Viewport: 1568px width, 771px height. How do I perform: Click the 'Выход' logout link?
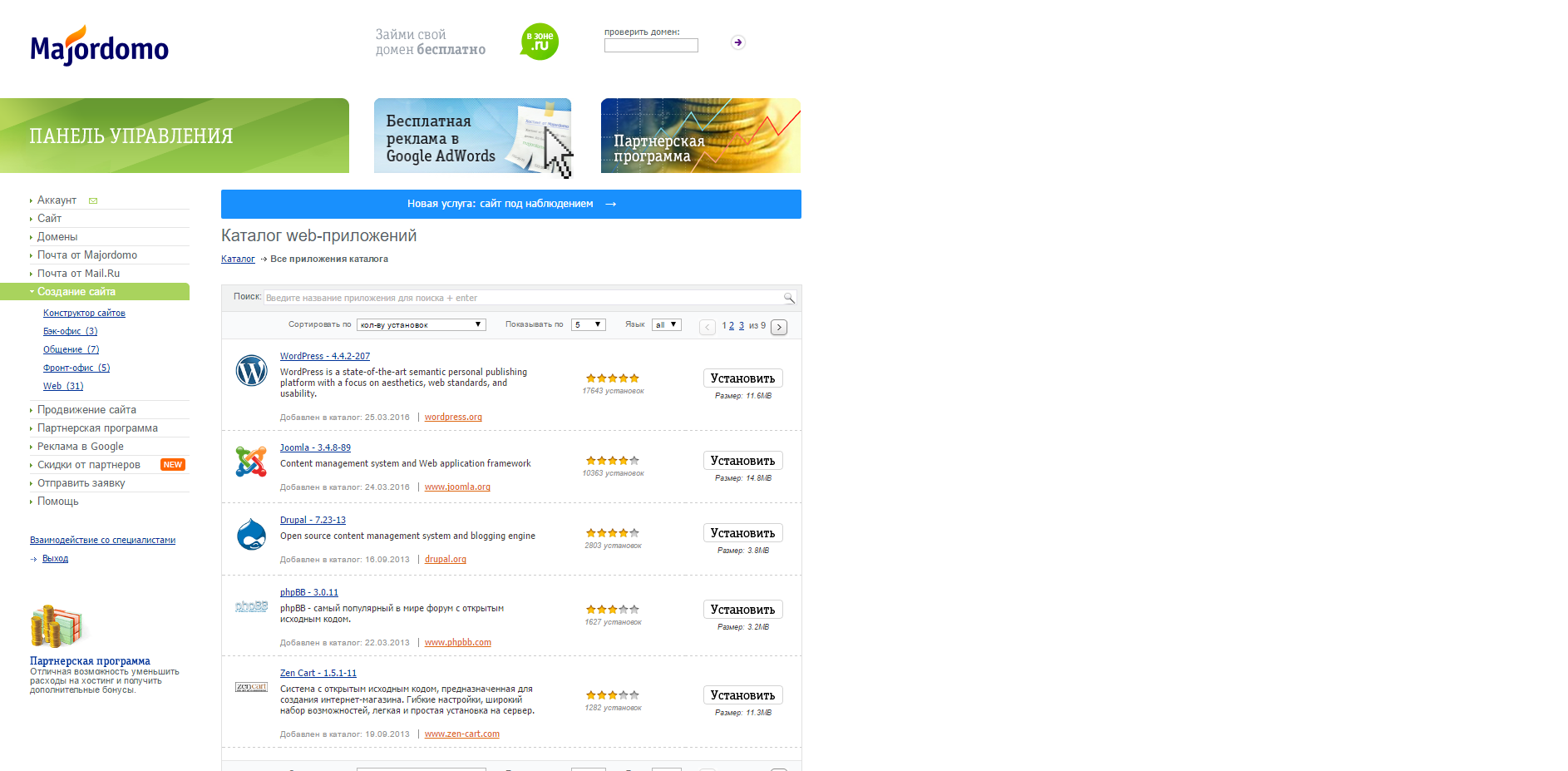pos(56,559)
